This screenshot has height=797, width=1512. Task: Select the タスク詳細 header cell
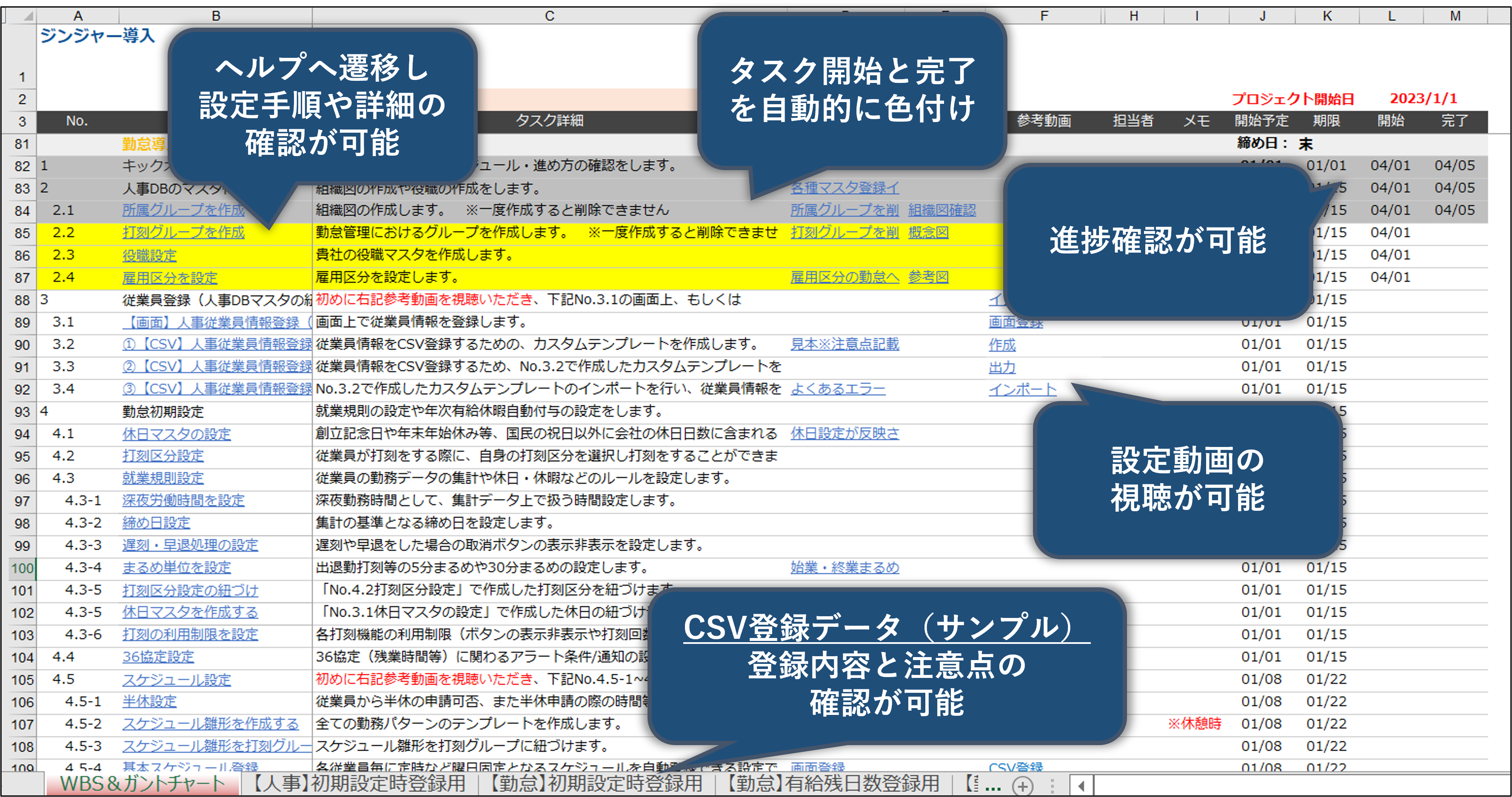click(x=549, y=121)
